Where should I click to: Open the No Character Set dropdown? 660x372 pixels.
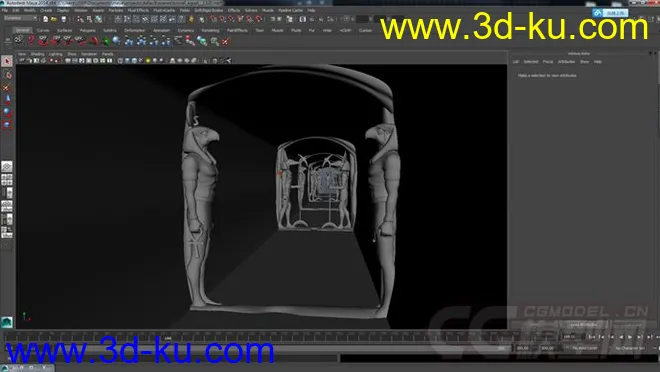coord(630,348)
